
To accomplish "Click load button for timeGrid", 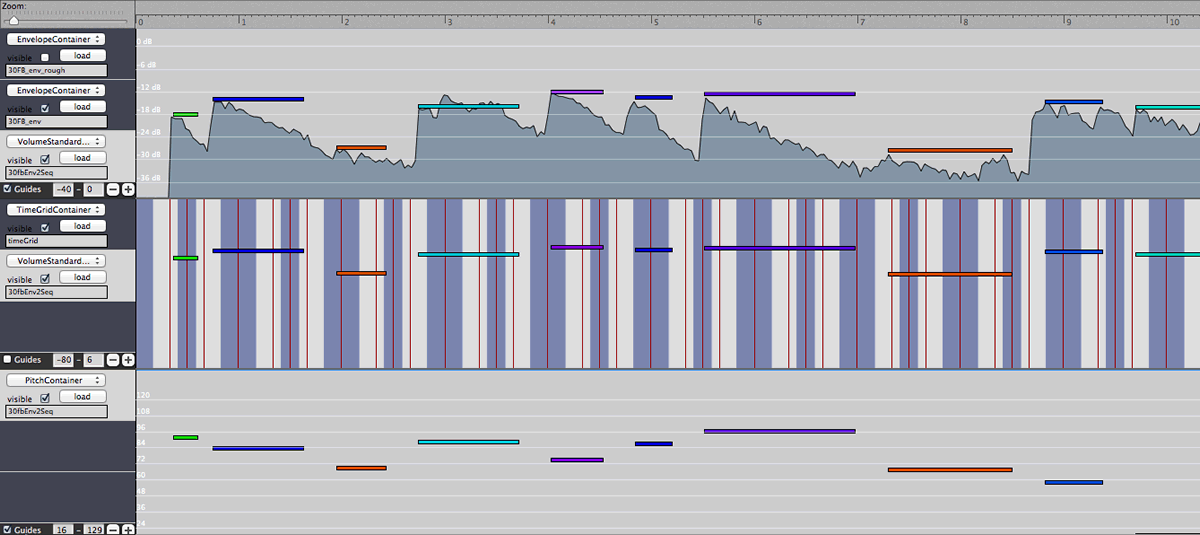I will click(x=82, y=227).
